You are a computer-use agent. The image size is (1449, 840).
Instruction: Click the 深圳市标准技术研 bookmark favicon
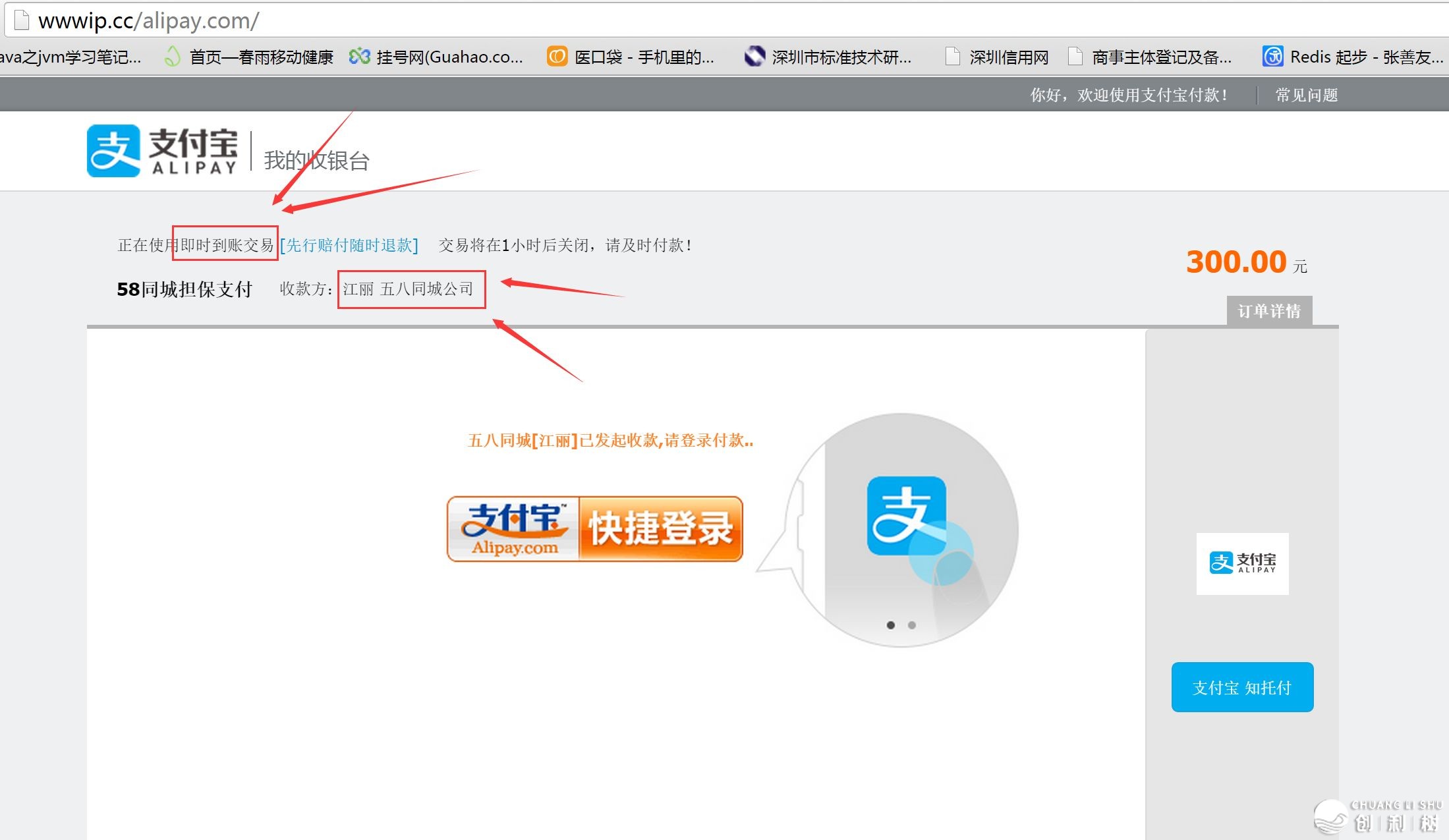[754, 57]
